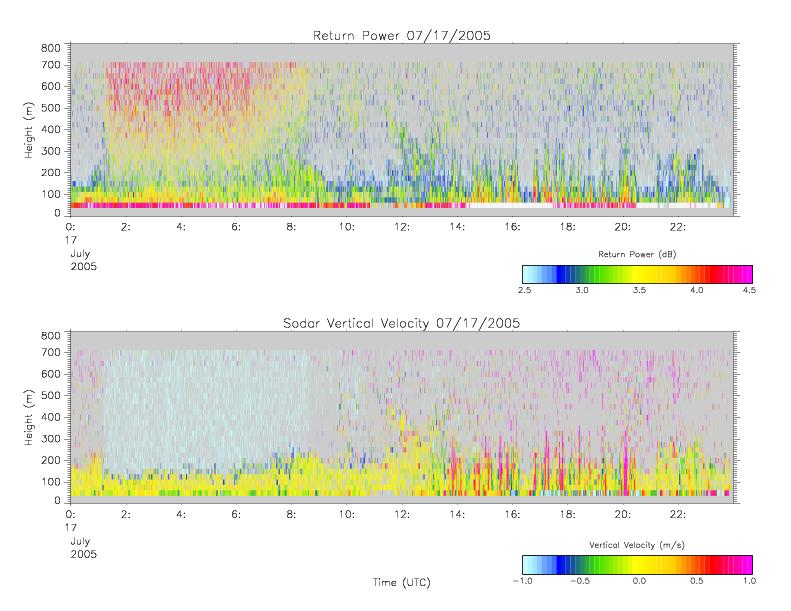This screenshot has height=611, width=791.
Task: Click the "20:" time tick under Vertical Velocity plot
Action: 623,515
